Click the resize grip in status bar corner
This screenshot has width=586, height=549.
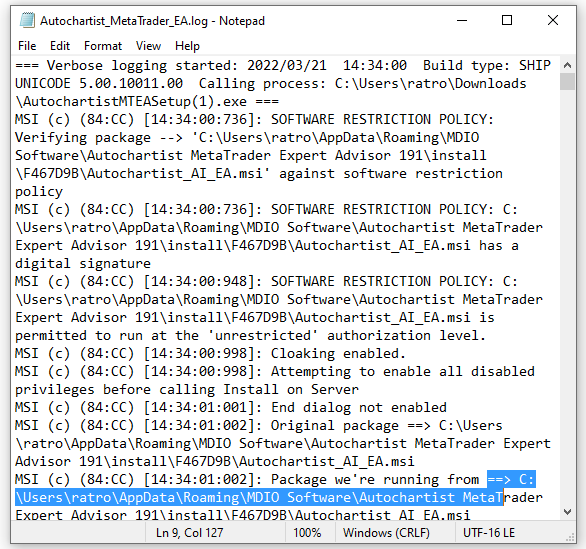[570, 537]
